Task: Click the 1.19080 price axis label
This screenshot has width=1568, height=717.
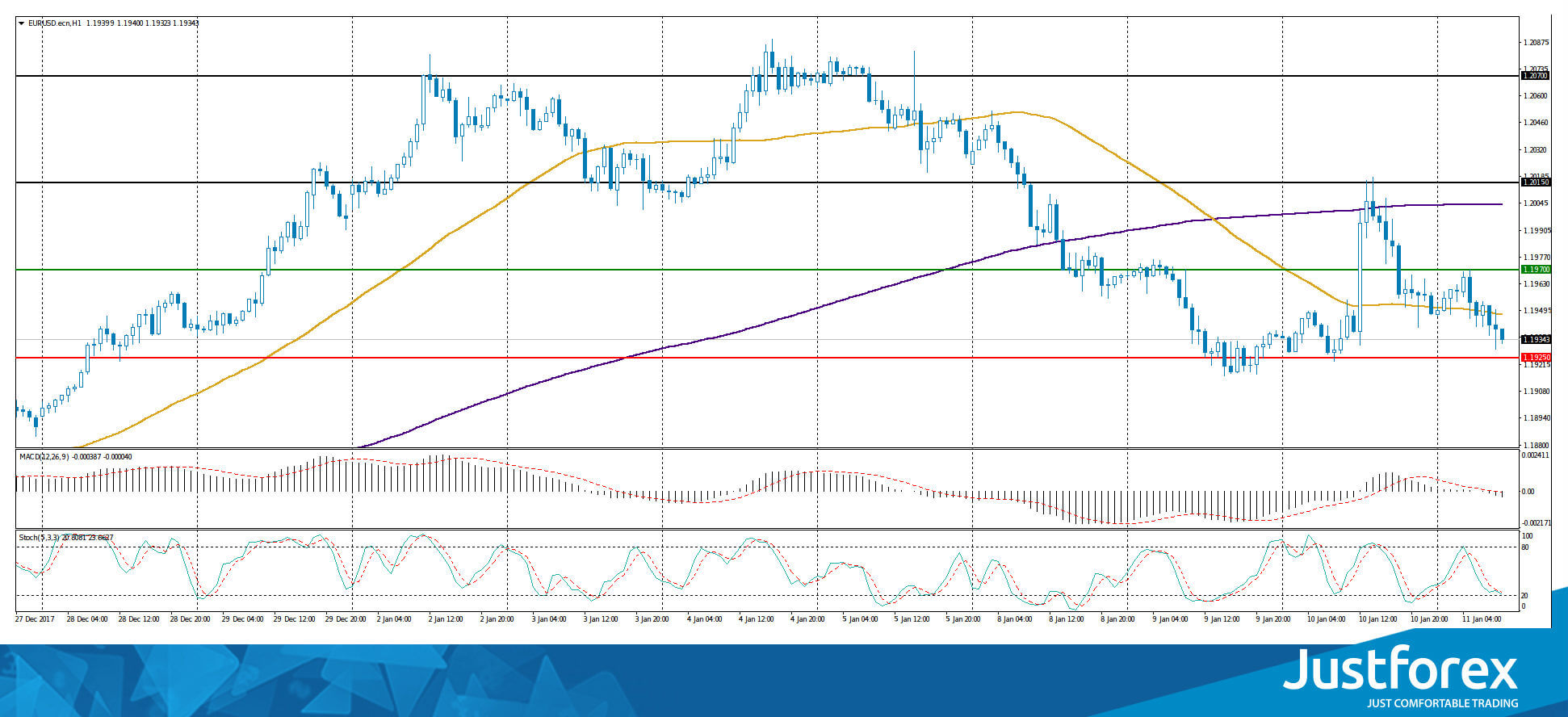Action: pyautogui.click(x=1537, y=392)
